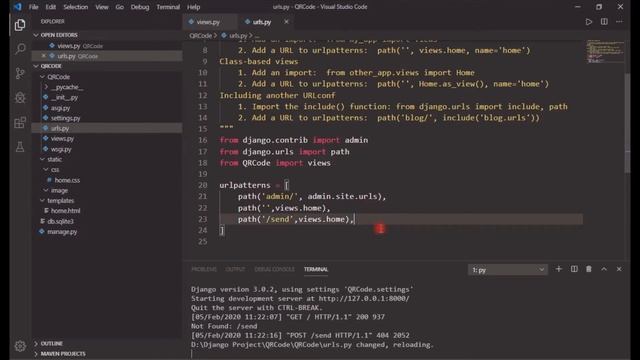Collapse the image folder
Viewport: 640px width, 360px height.
pos(46,190)
